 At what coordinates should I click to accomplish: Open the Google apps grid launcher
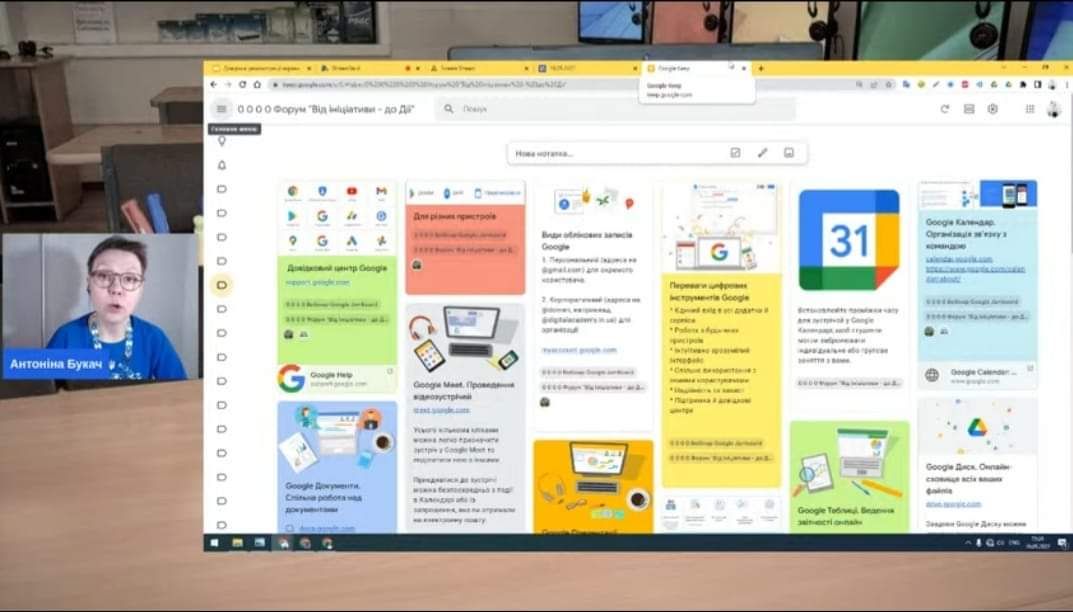pyautogui.click(x=1030, y=109)
